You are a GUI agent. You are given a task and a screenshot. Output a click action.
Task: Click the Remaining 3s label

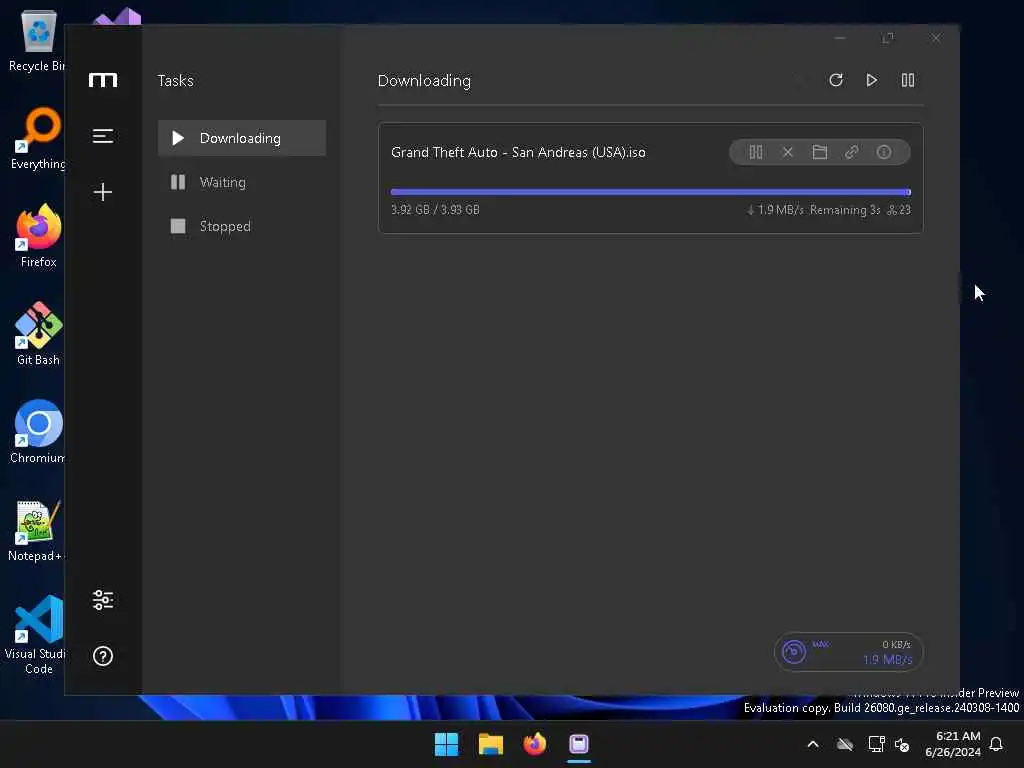pos(845,210)
